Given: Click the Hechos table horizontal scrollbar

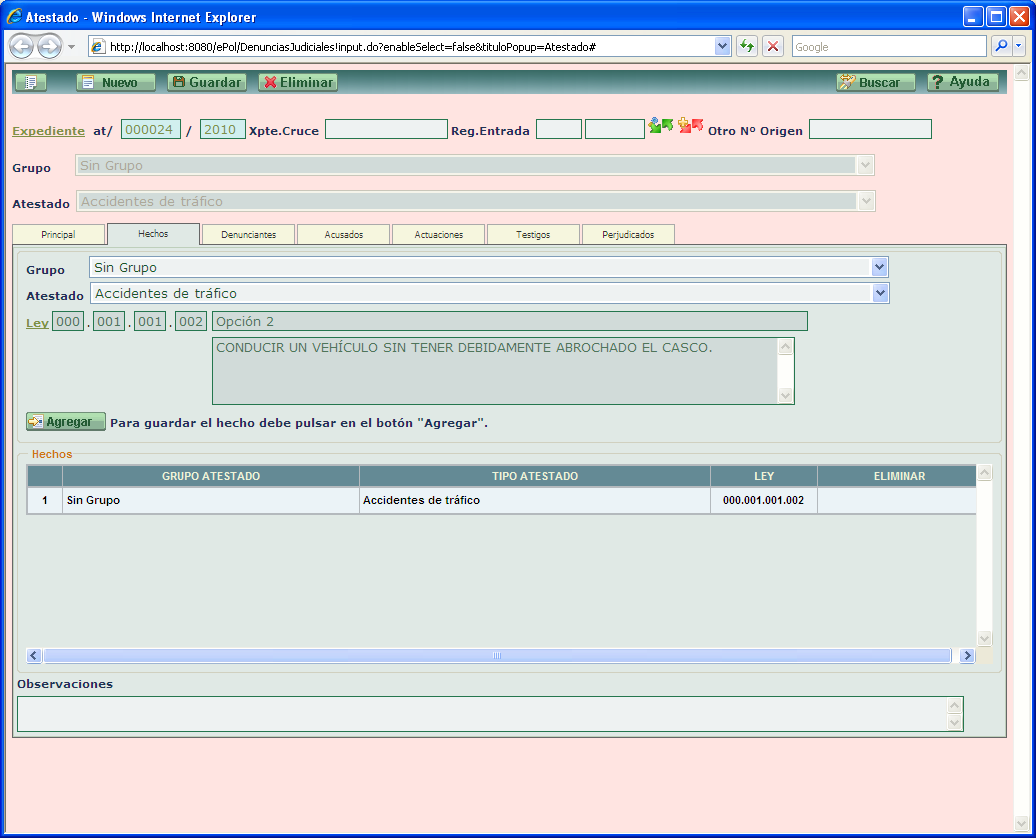Looking at the screenshot, I should click(496, 656).
